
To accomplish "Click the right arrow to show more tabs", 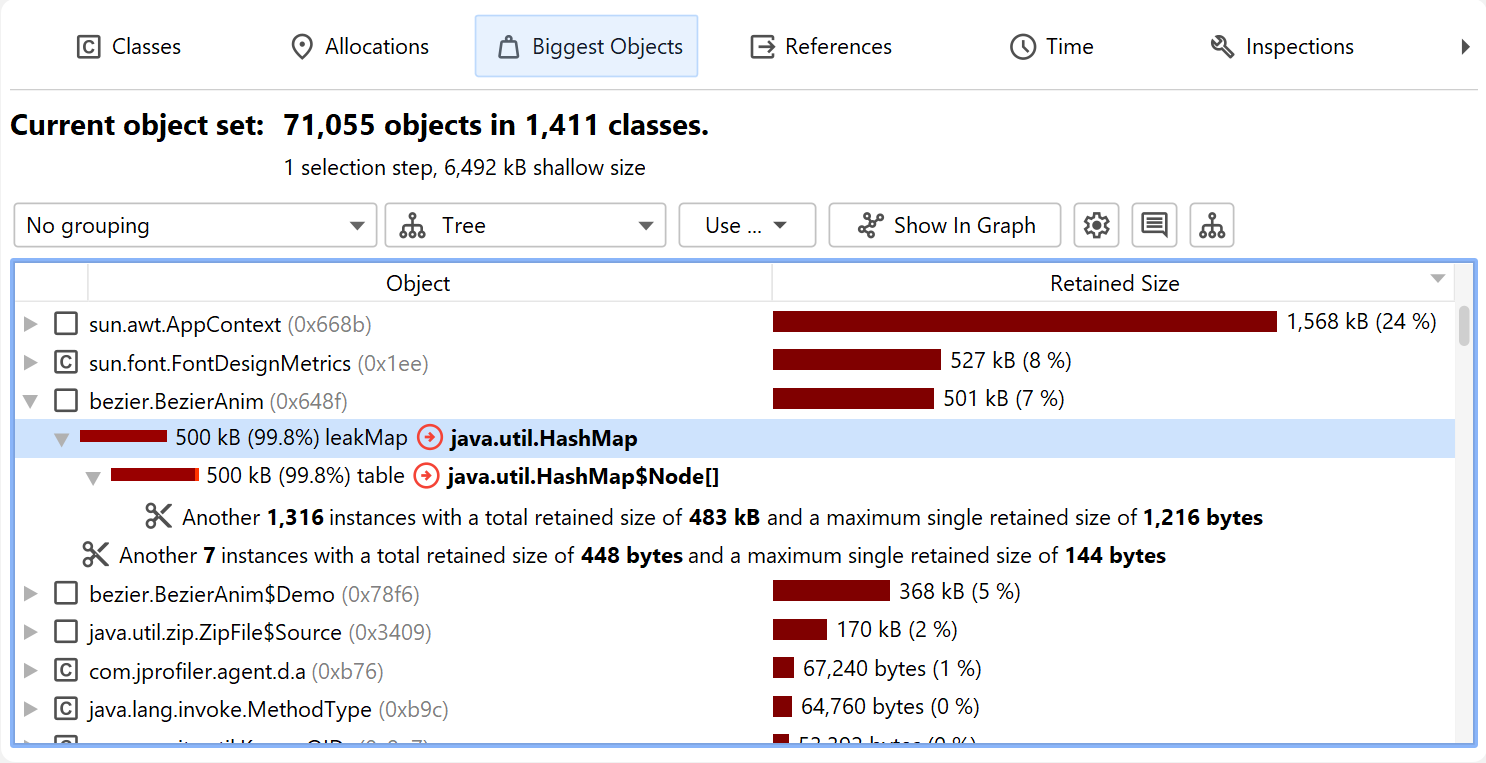I will (1465, 47).
